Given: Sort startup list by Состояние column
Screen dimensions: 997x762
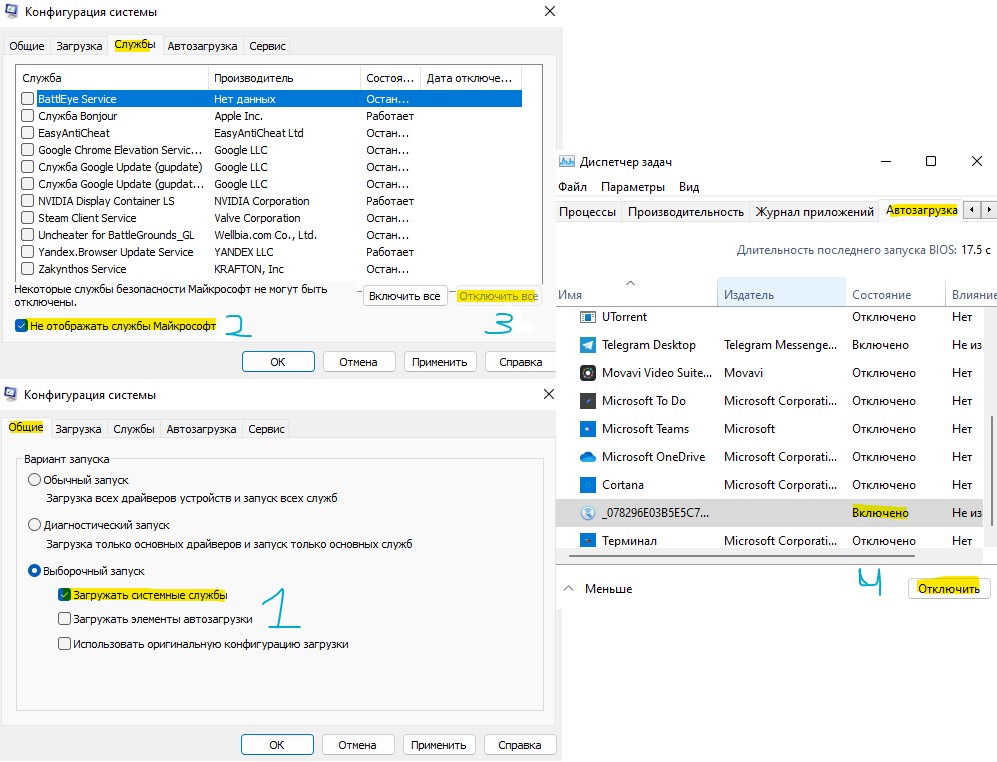Looking at the screenshot, I should 895,294.
